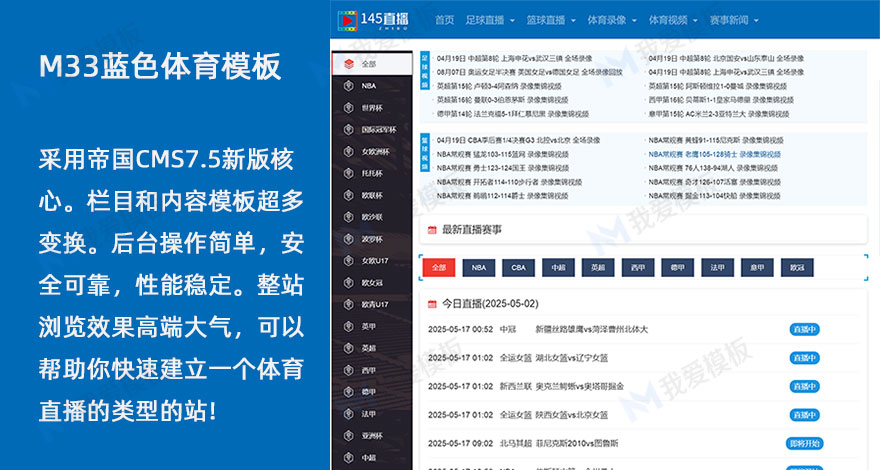Select the 欧冠 filter tab
This screenshot has width=880, height=470.
pos(798,267)
